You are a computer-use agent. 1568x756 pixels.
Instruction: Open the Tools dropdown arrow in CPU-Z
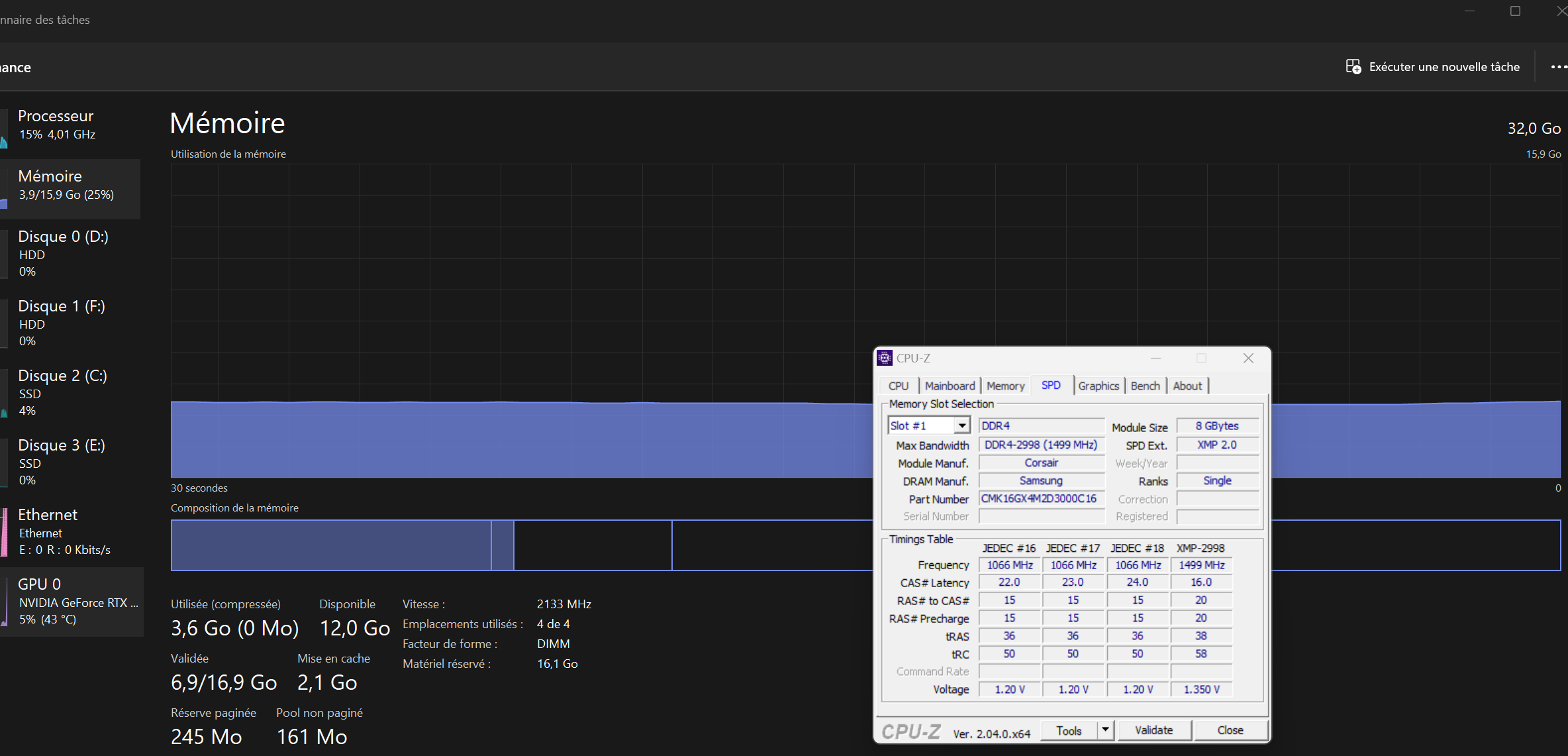click(1105, 729)
